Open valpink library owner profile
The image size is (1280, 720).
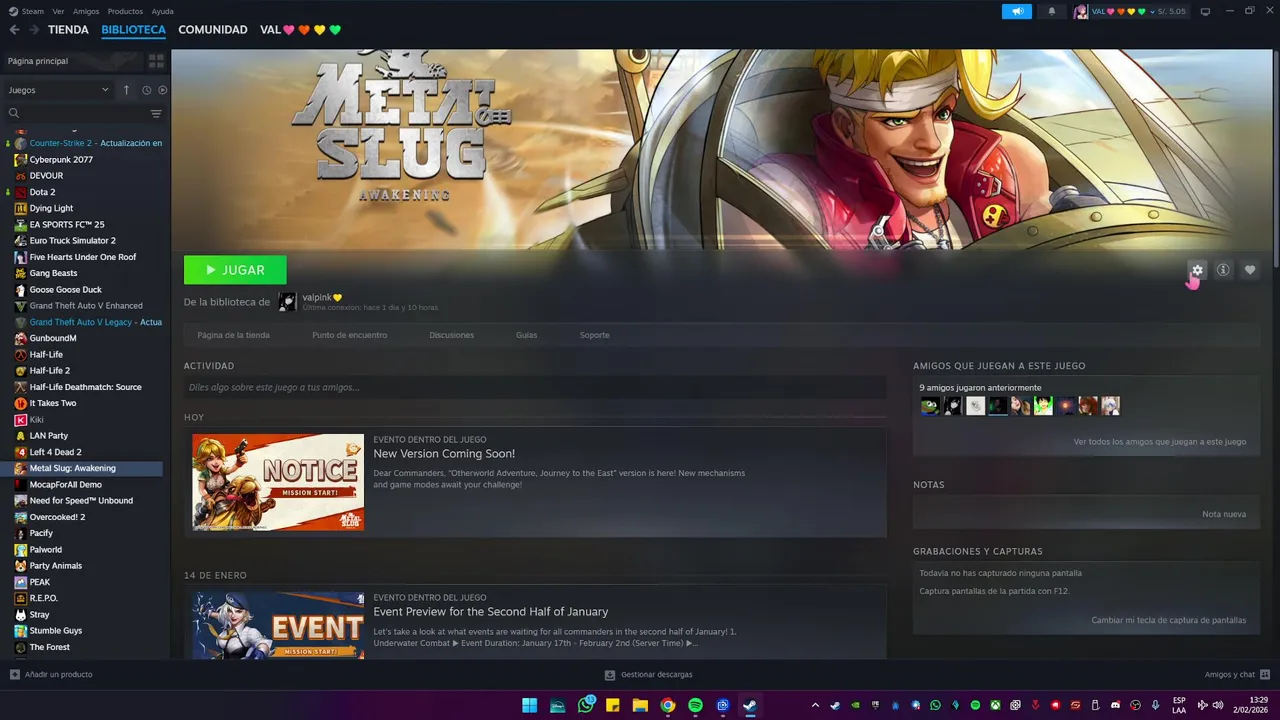[x=322, y=297]
